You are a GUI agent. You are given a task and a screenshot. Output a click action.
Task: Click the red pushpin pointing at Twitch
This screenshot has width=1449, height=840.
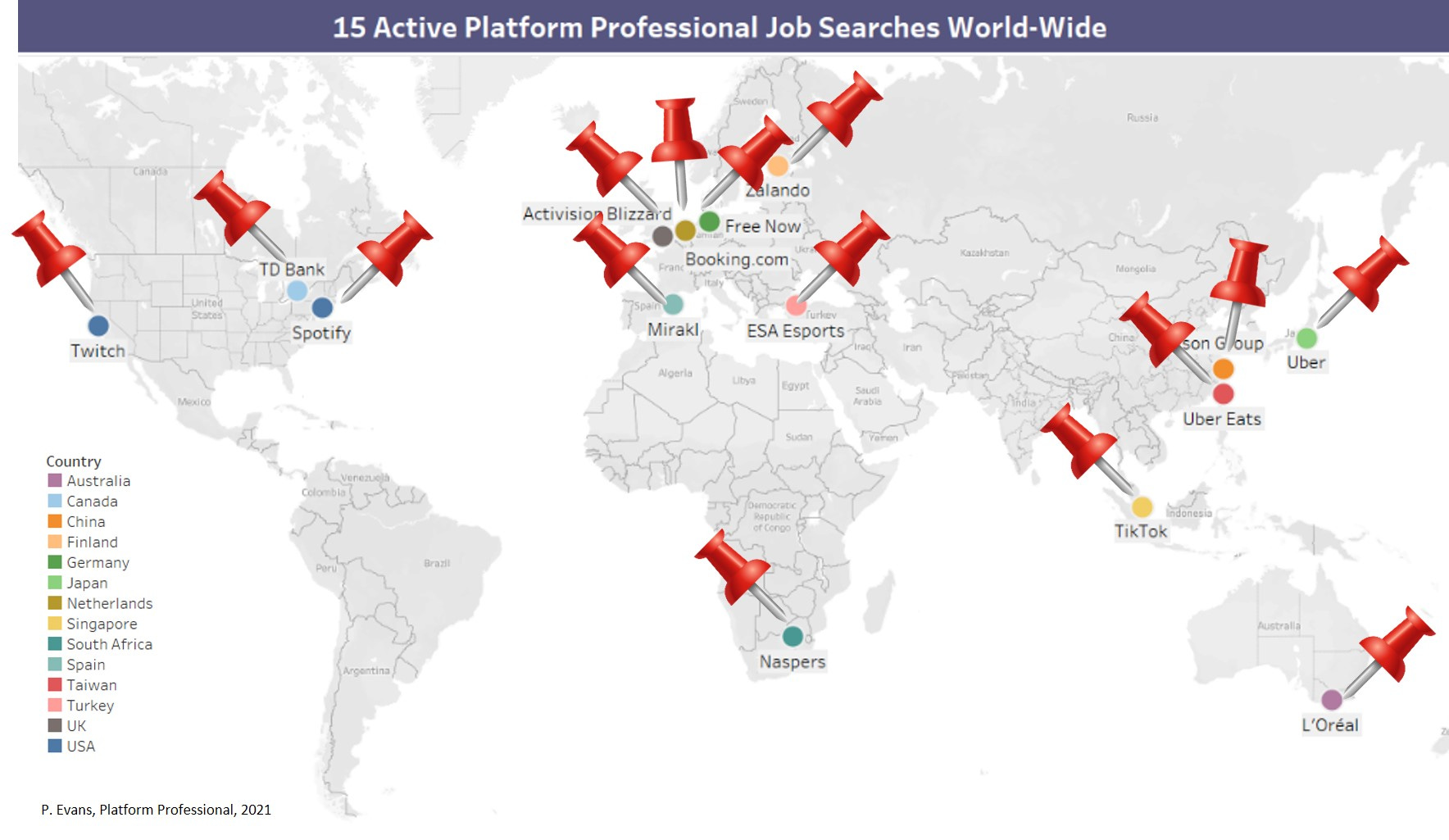(x=52, y=259)
